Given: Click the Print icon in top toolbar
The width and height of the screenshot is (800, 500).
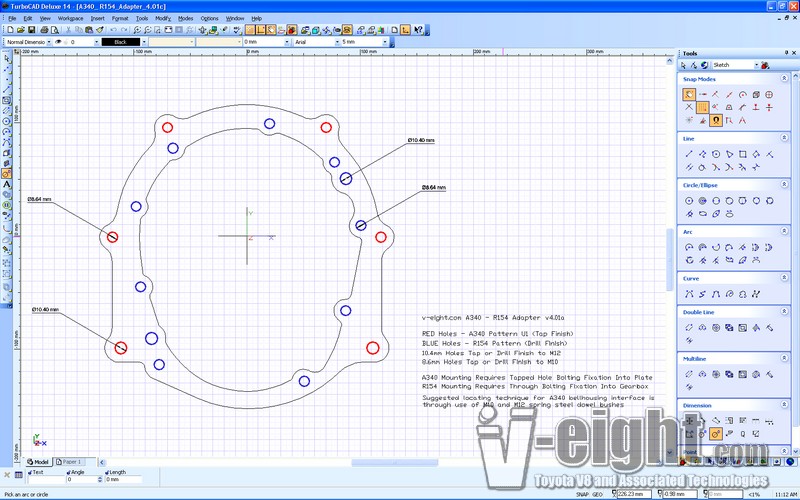Looking at the screenshot, I should point(42,30).
